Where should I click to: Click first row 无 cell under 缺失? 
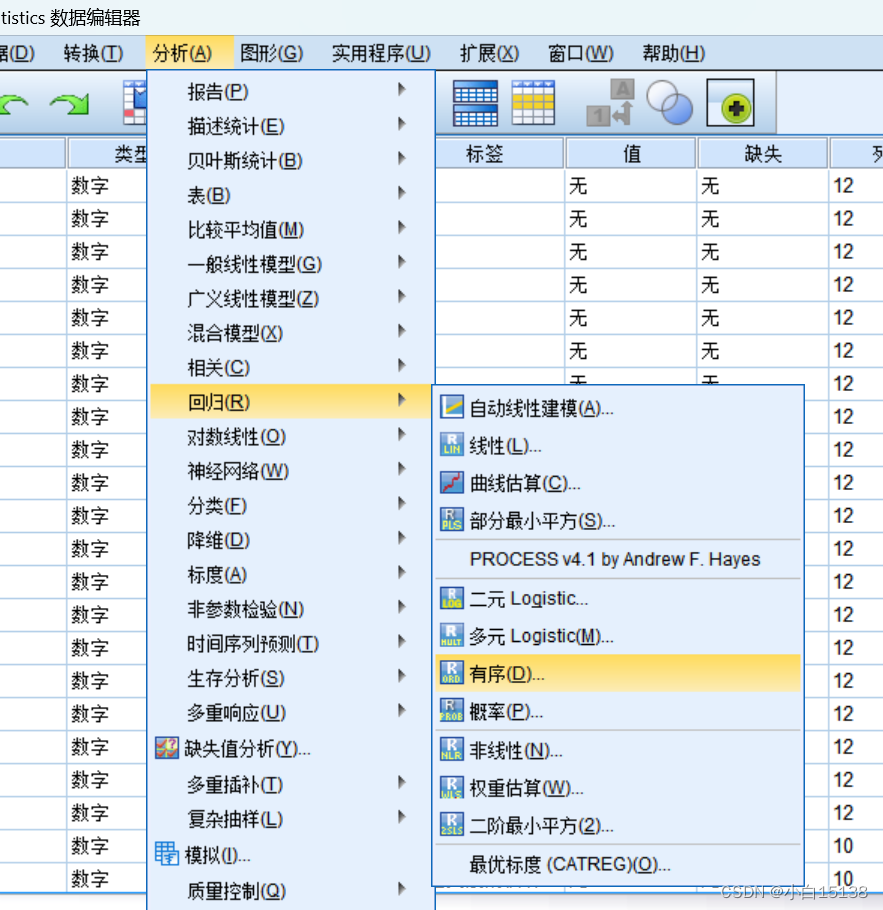tap(763, 186)
